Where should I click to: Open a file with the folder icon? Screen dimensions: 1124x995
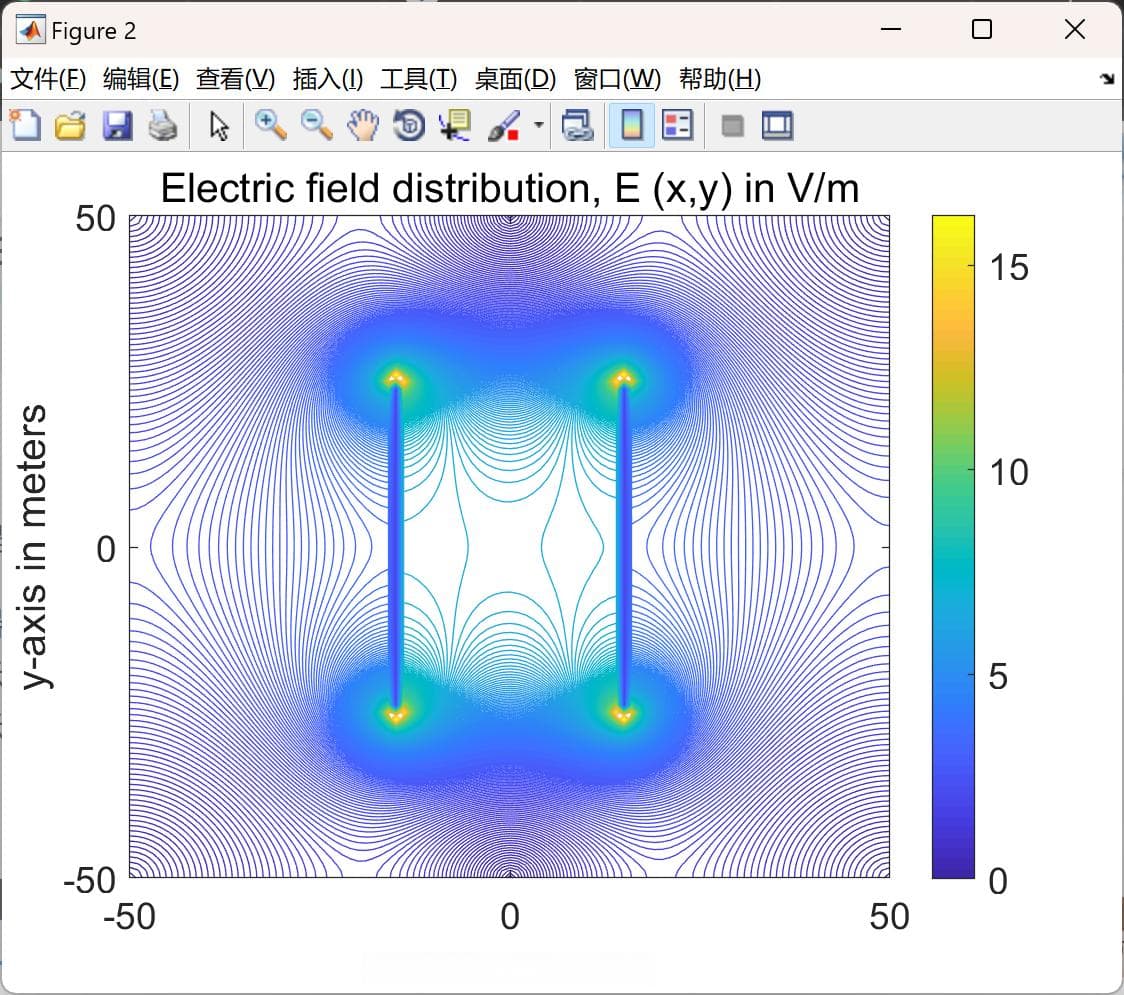(70, 125)
